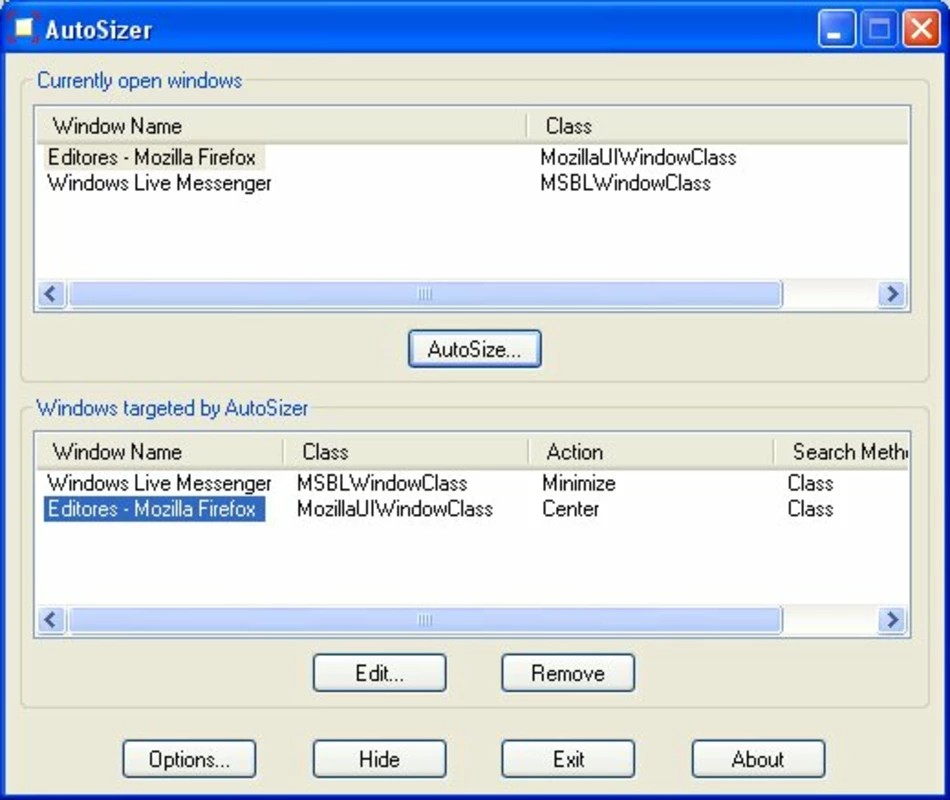This screenshot has width=950, height=800.
Task: Close the AutoSizer window
Action: pyautogui.click(x=922, y=28)
